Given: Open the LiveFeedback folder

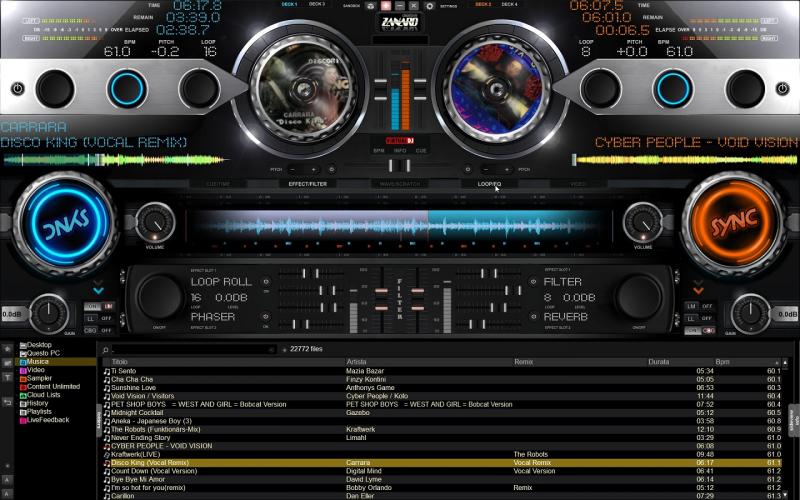Looking at the screenshot, I should (x=44, y=420).
